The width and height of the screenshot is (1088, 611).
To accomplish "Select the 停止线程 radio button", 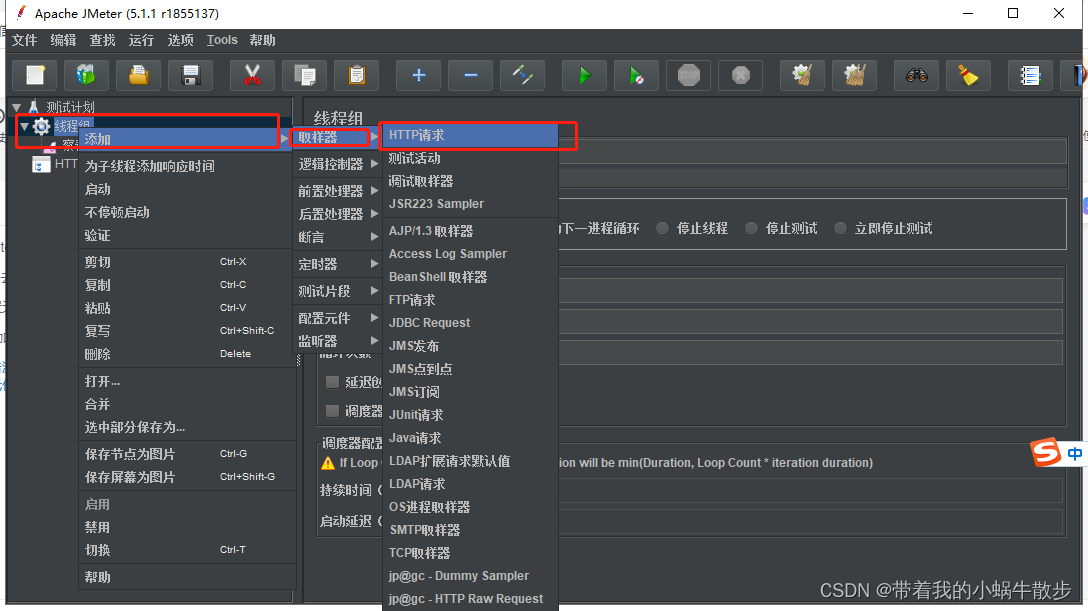I will click(663, 228).
